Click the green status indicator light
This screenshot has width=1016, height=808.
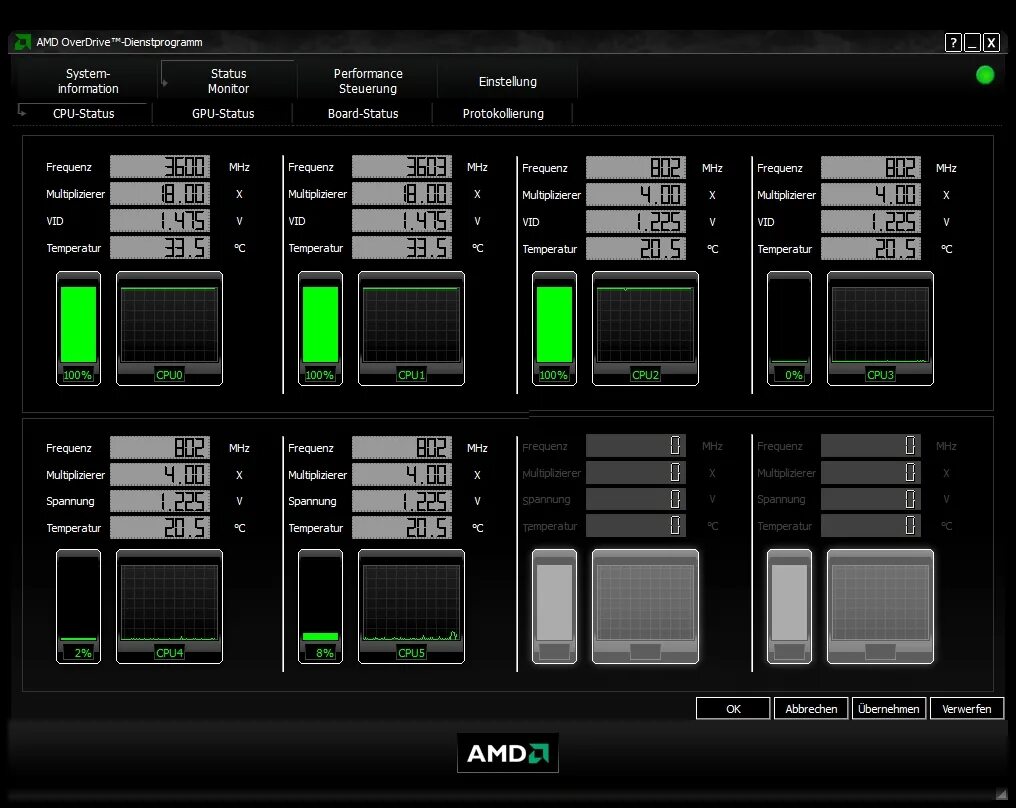pyautogui.click(x=985, y=75)
